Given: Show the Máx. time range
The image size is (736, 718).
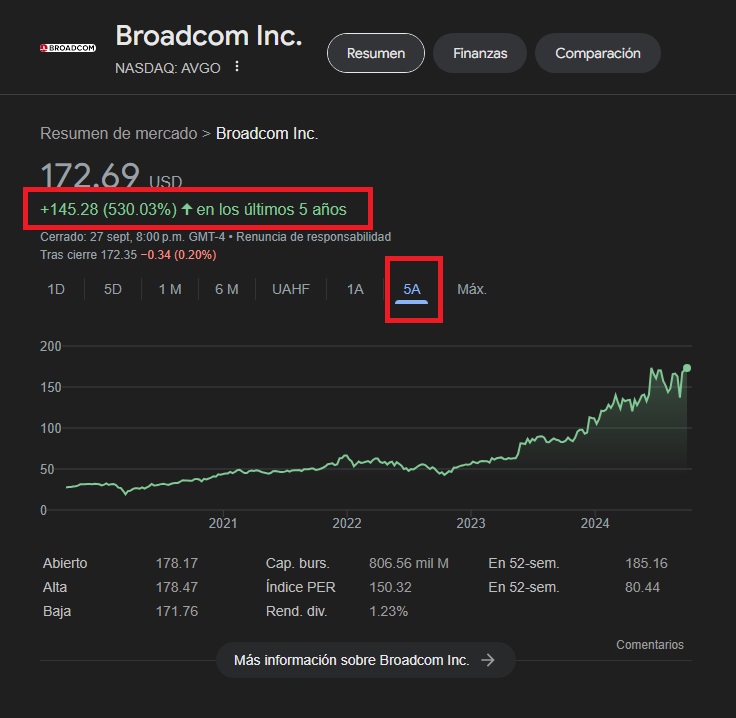Looking at the screenshot, I should pos(472,290).
